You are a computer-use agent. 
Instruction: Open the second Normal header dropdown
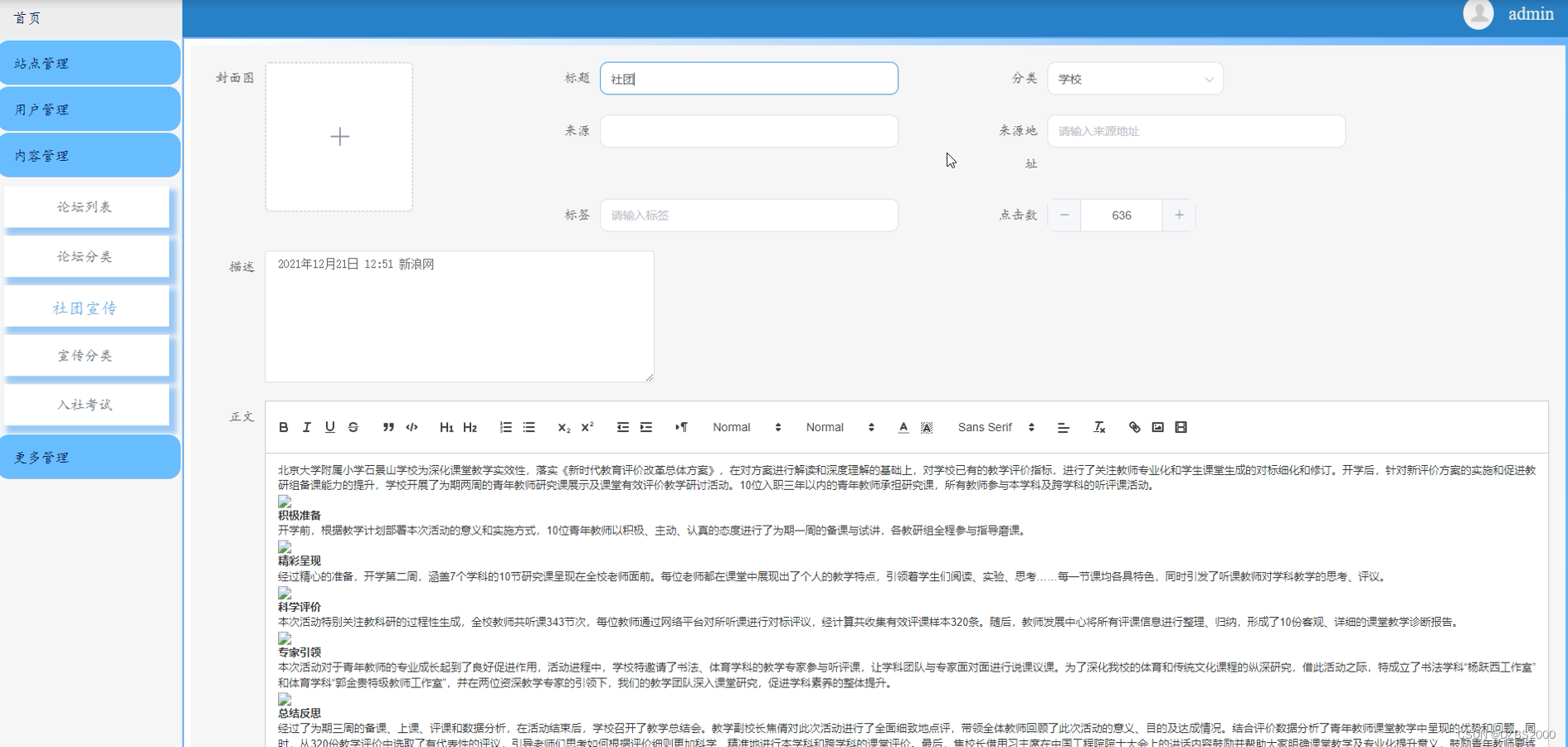pyautogui.click(x=840, y=427)
